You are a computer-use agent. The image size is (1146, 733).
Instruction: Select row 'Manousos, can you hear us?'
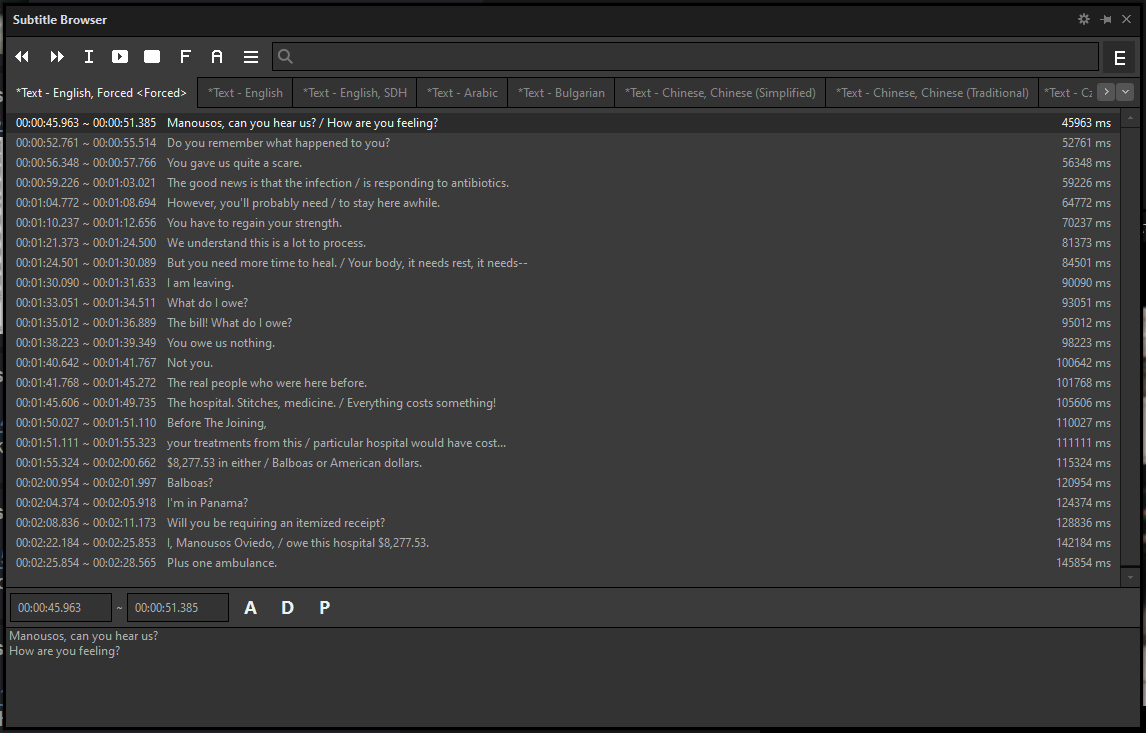(x=563, y=123)
